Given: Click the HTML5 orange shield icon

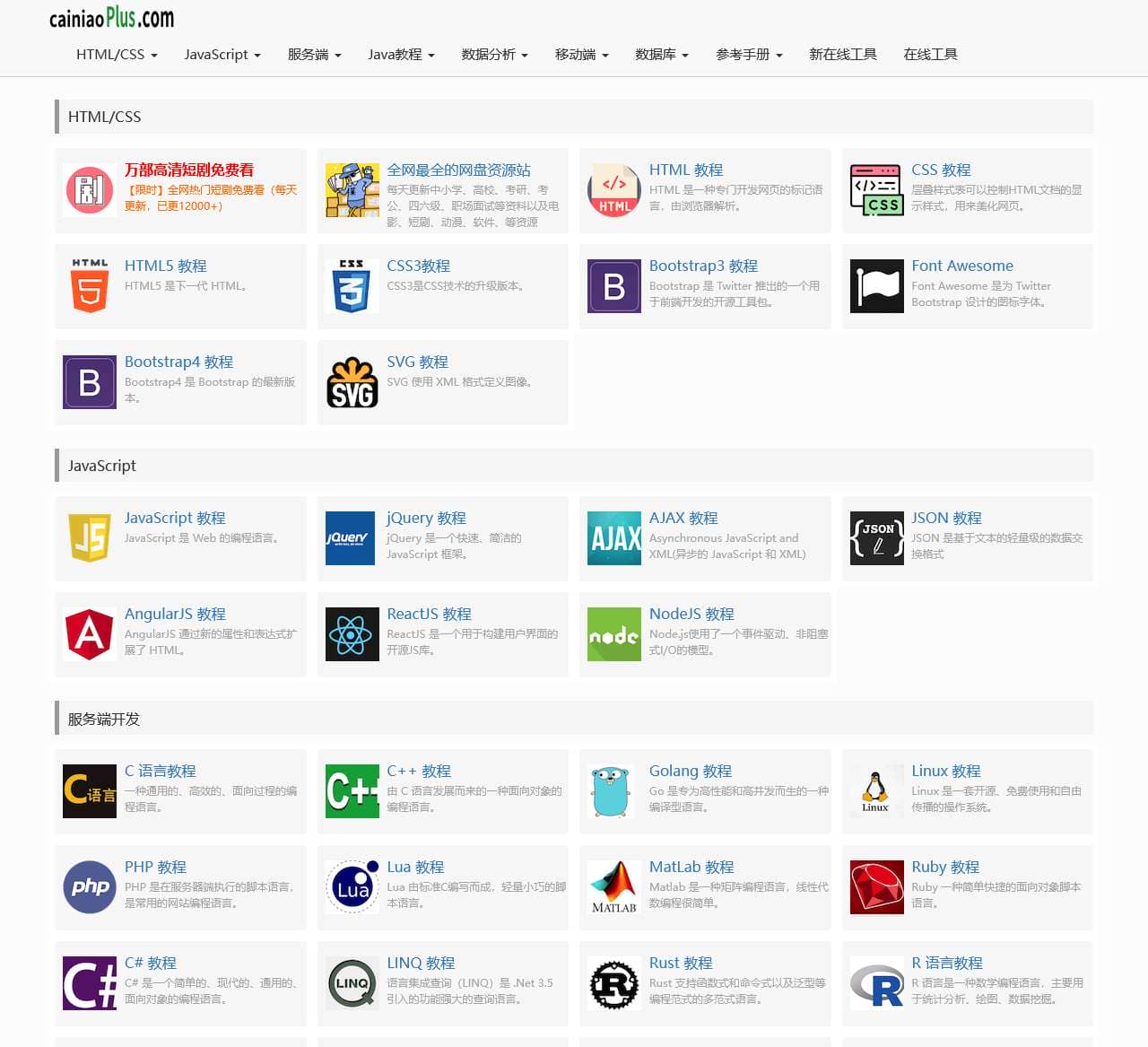Looking at the screenshot, I should point(90,286).
